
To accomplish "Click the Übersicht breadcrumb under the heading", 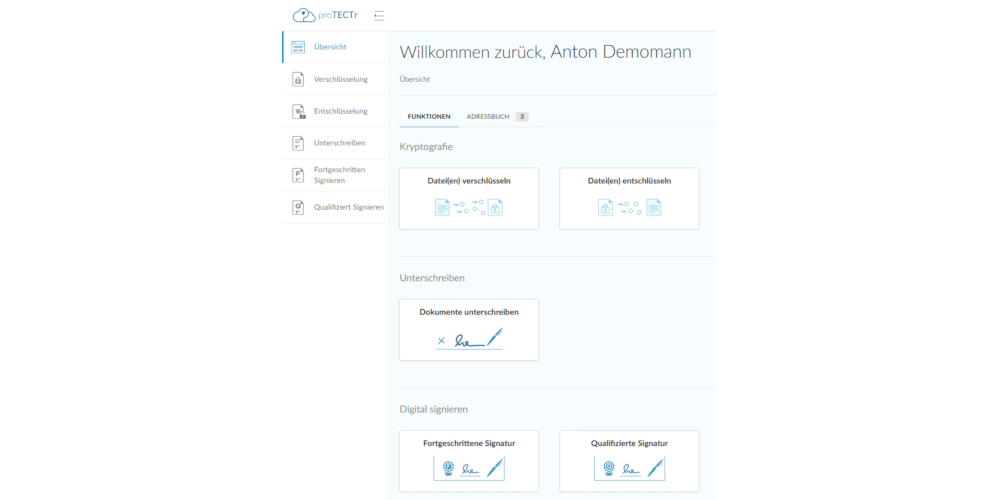I will click(x=415, y=80).
